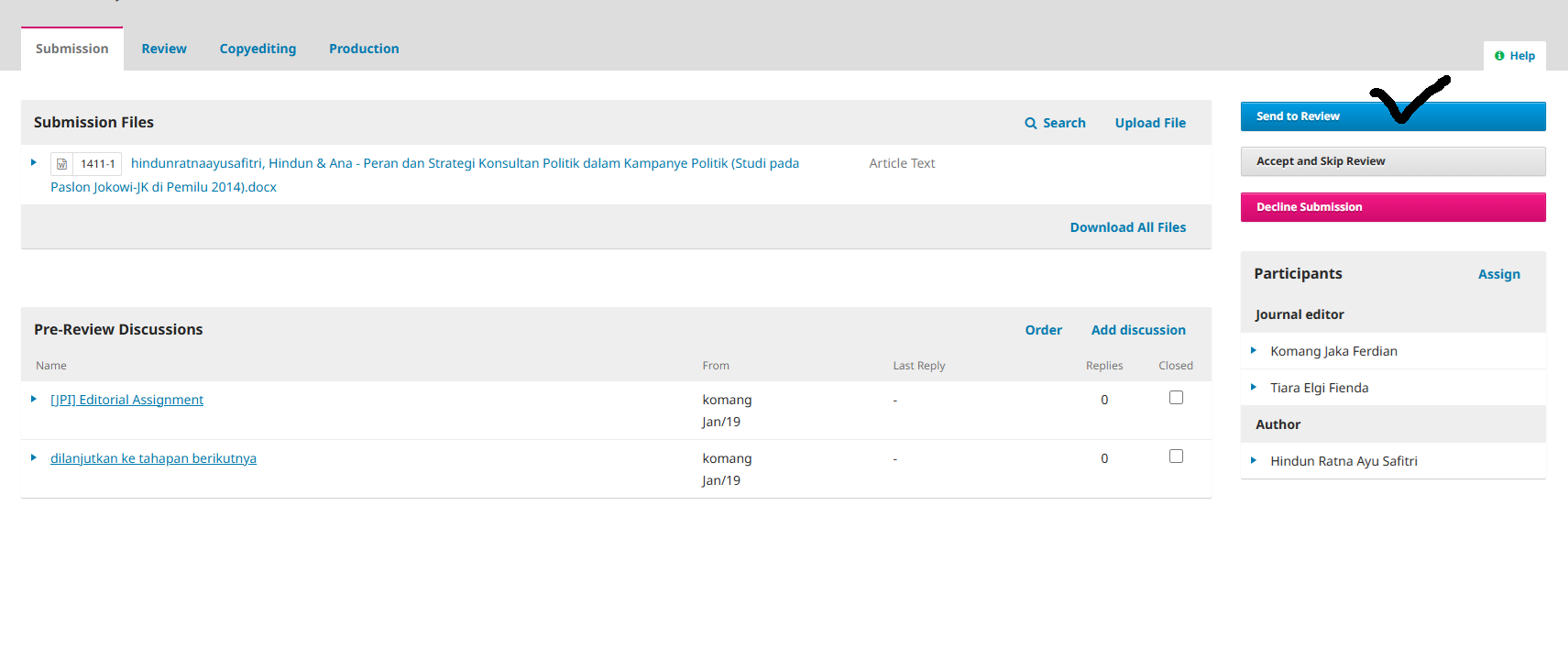Image resolution: width=1568 pixels, height=660 pixels.
Task: Open dilanjutkan ke tahapan berikutnya discussion
Action: (153, 458)
